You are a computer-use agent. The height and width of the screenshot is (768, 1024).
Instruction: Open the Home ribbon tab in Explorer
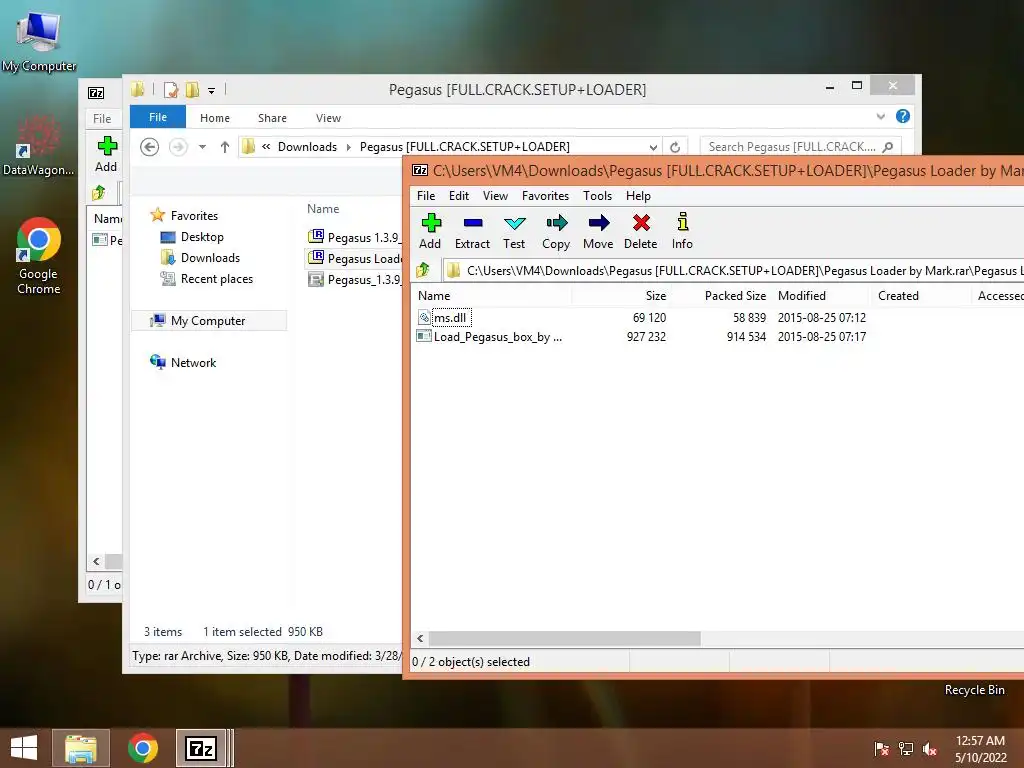pyautogui.click(x=215, y=118)
